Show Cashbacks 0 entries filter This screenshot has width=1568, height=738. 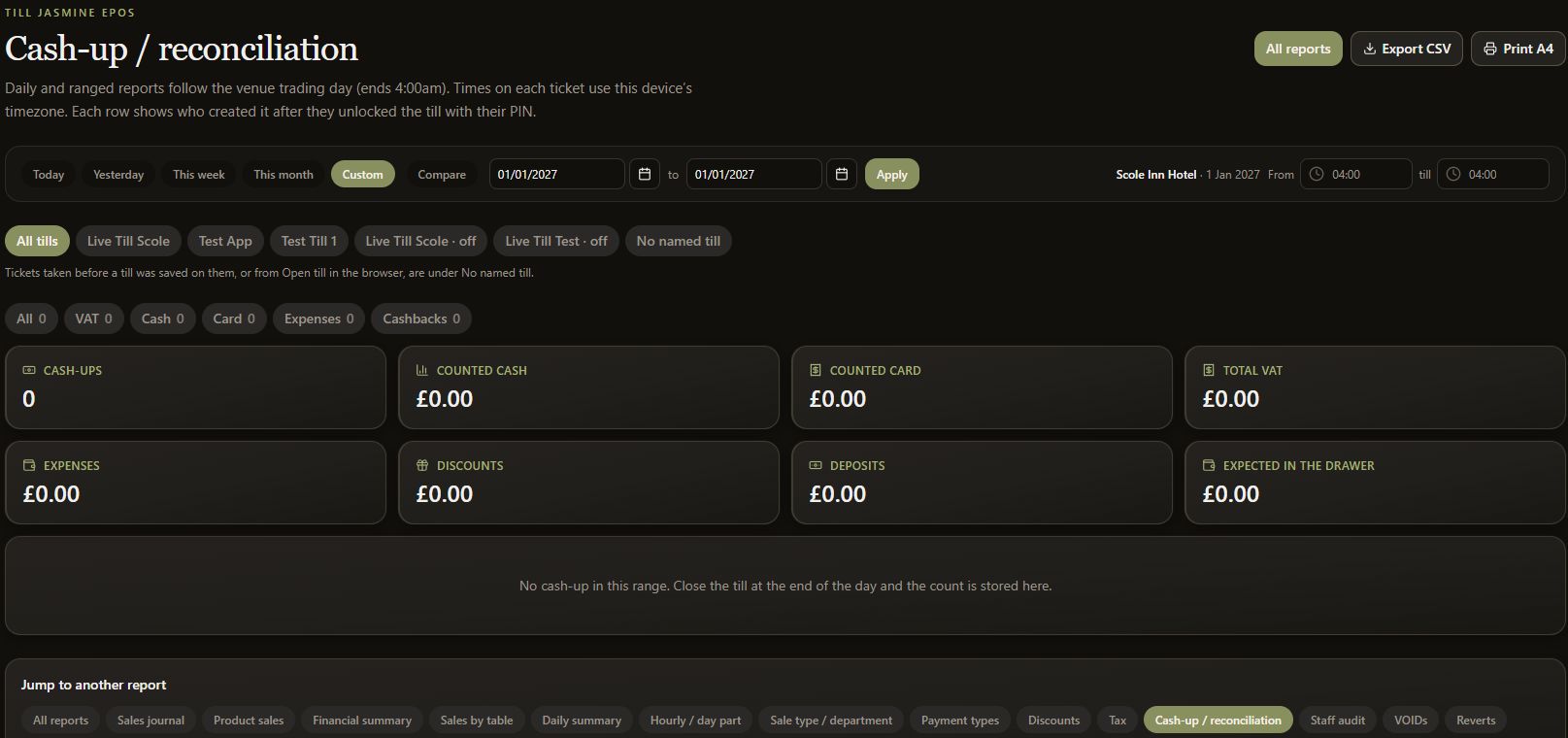click(x=421, y=319)
